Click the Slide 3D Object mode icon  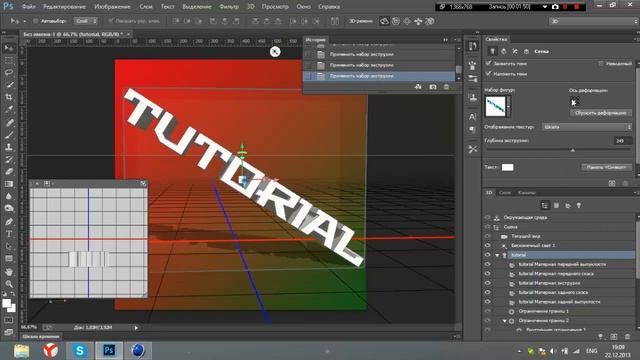[418, 21]
